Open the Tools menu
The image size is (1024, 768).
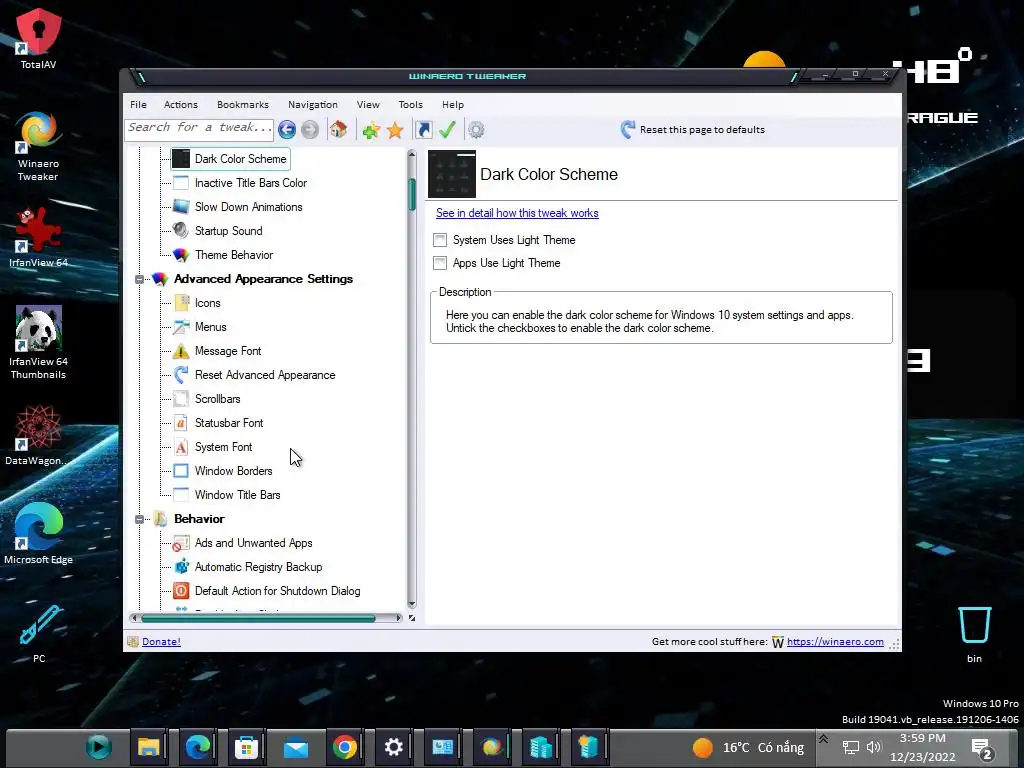tap(411, 104)
